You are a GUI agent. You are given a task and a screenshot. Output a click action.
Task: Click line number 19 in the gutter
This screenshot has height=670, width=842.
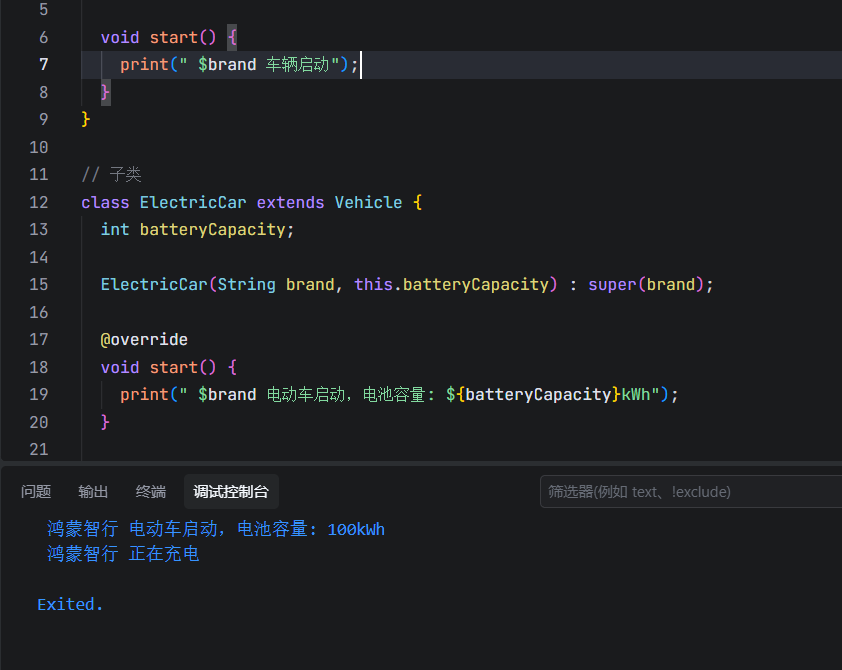pos(39,395)
